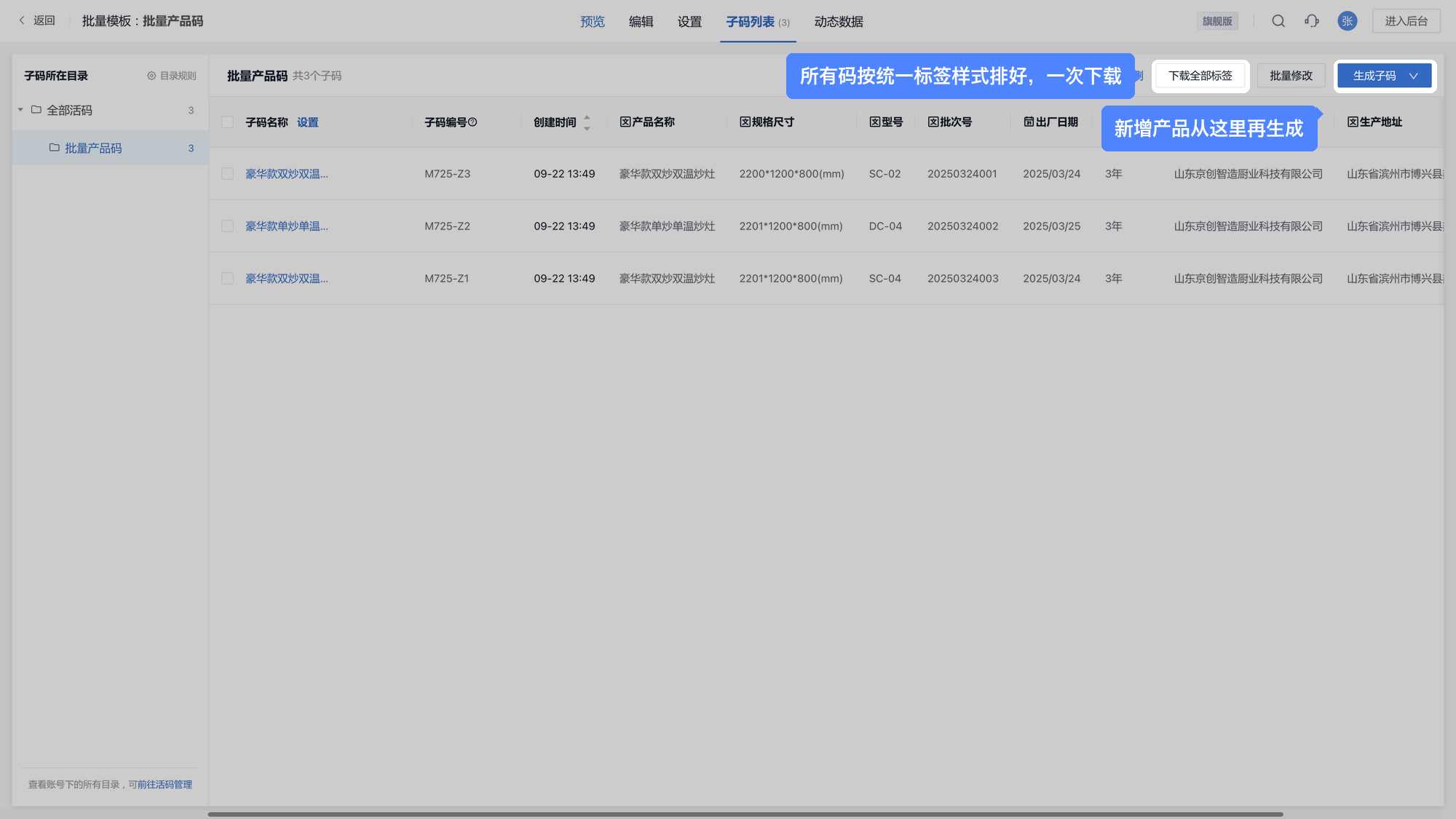
Task: Switch to the 编辑 tab
Action: point(641,22)
